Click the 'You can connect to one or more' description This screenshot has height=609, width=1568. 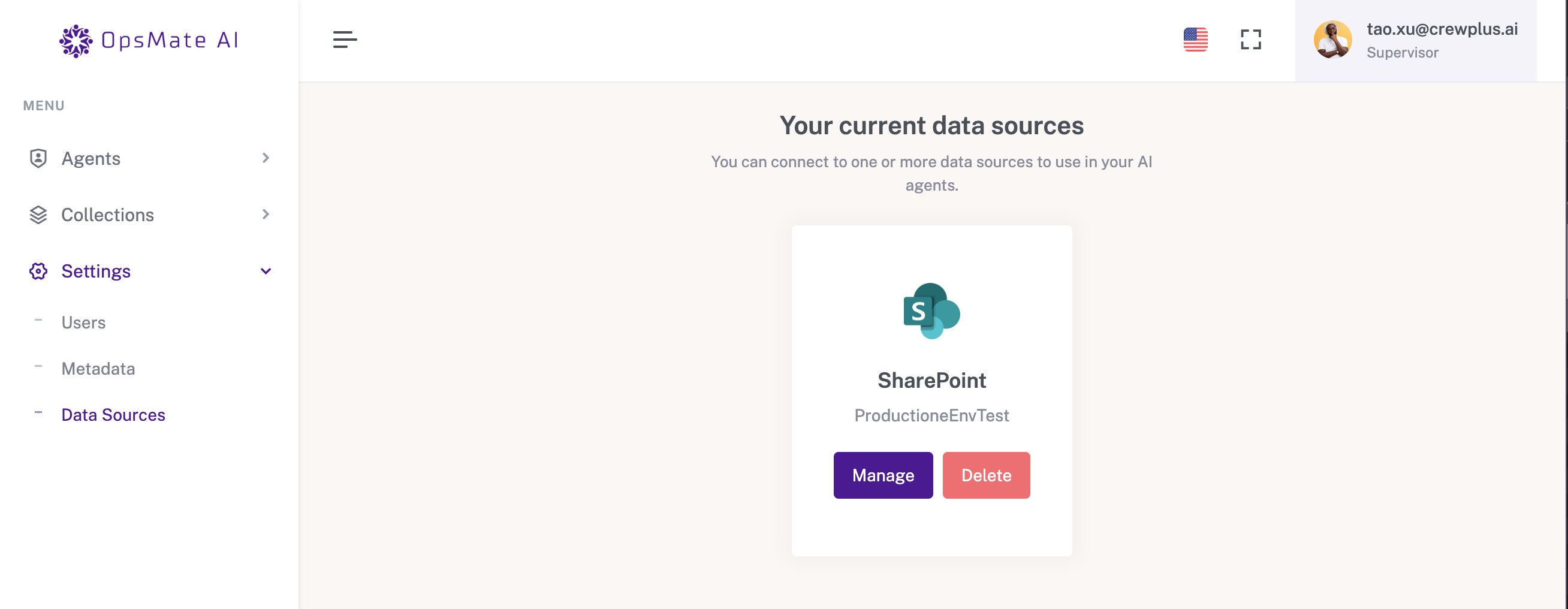931,174
